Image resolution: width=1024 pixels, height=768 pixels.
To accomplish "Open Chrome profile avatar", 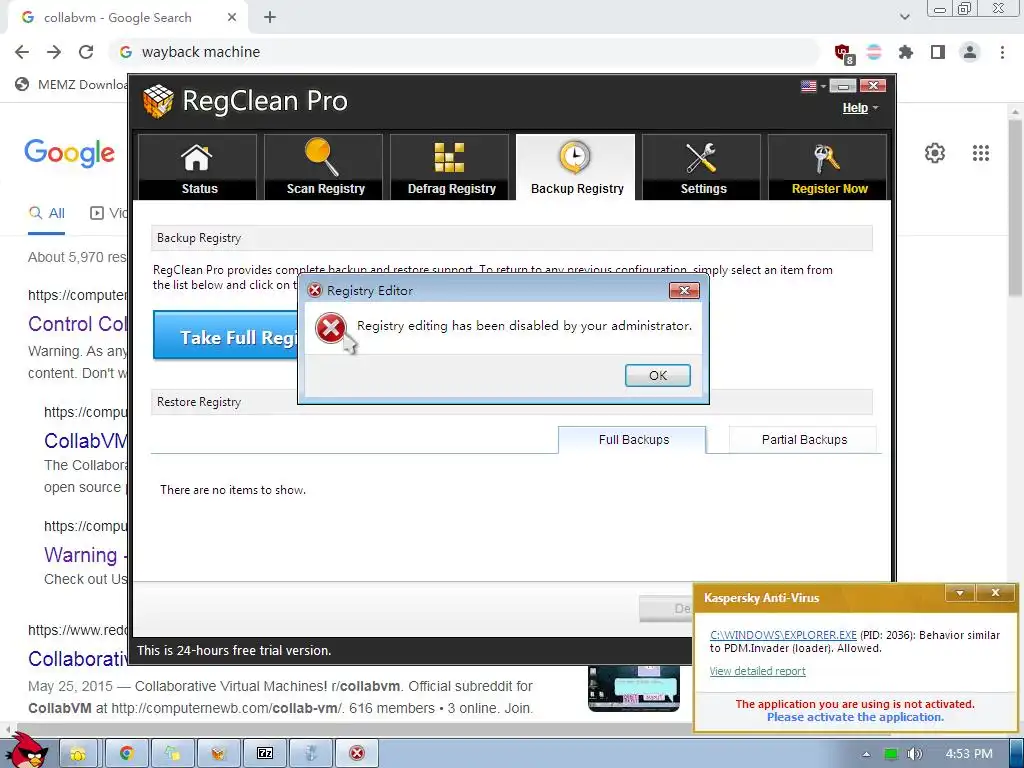I will (x=970, y=52).
